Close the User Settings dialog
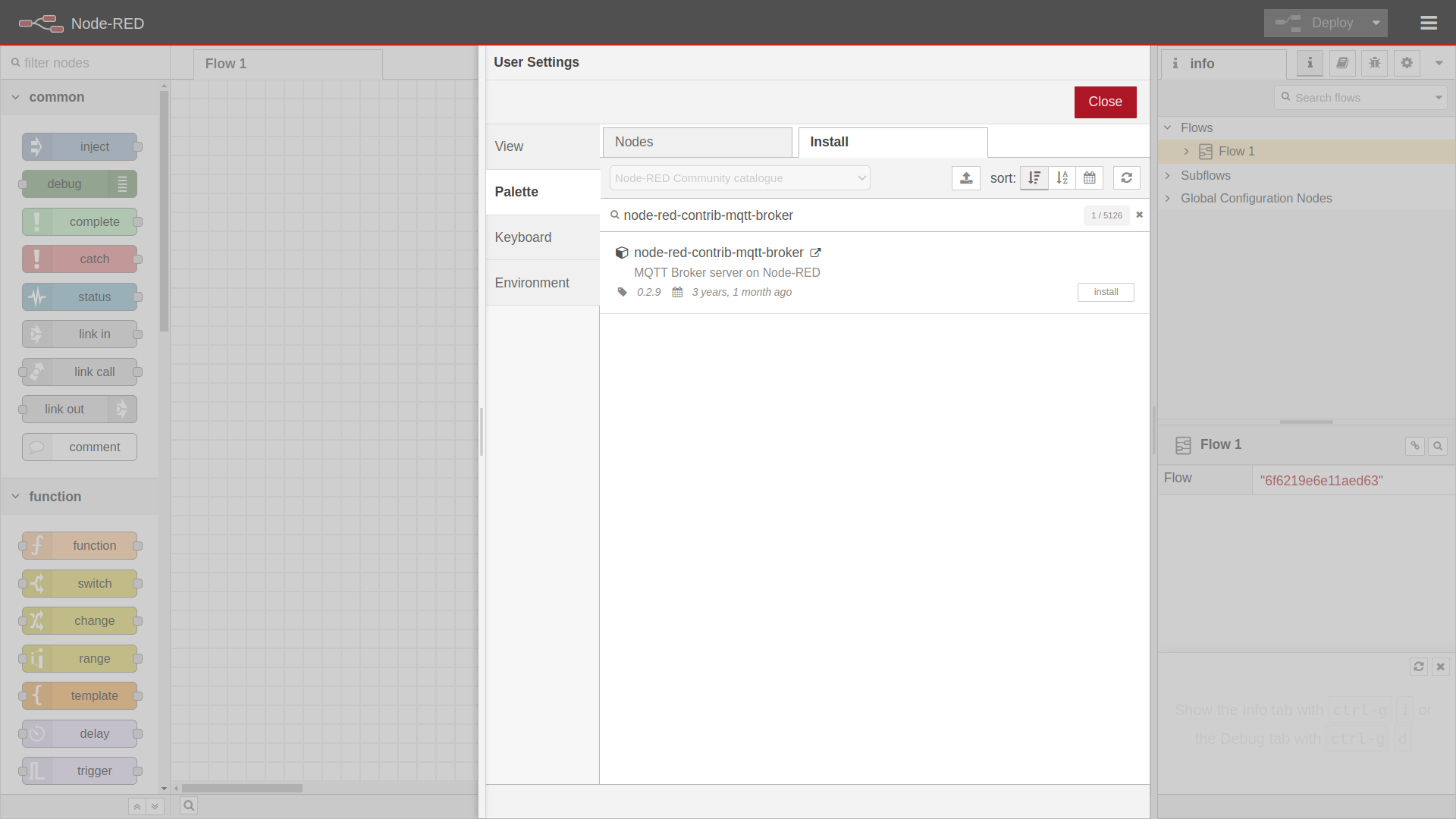 click(x=1105, y=101)
